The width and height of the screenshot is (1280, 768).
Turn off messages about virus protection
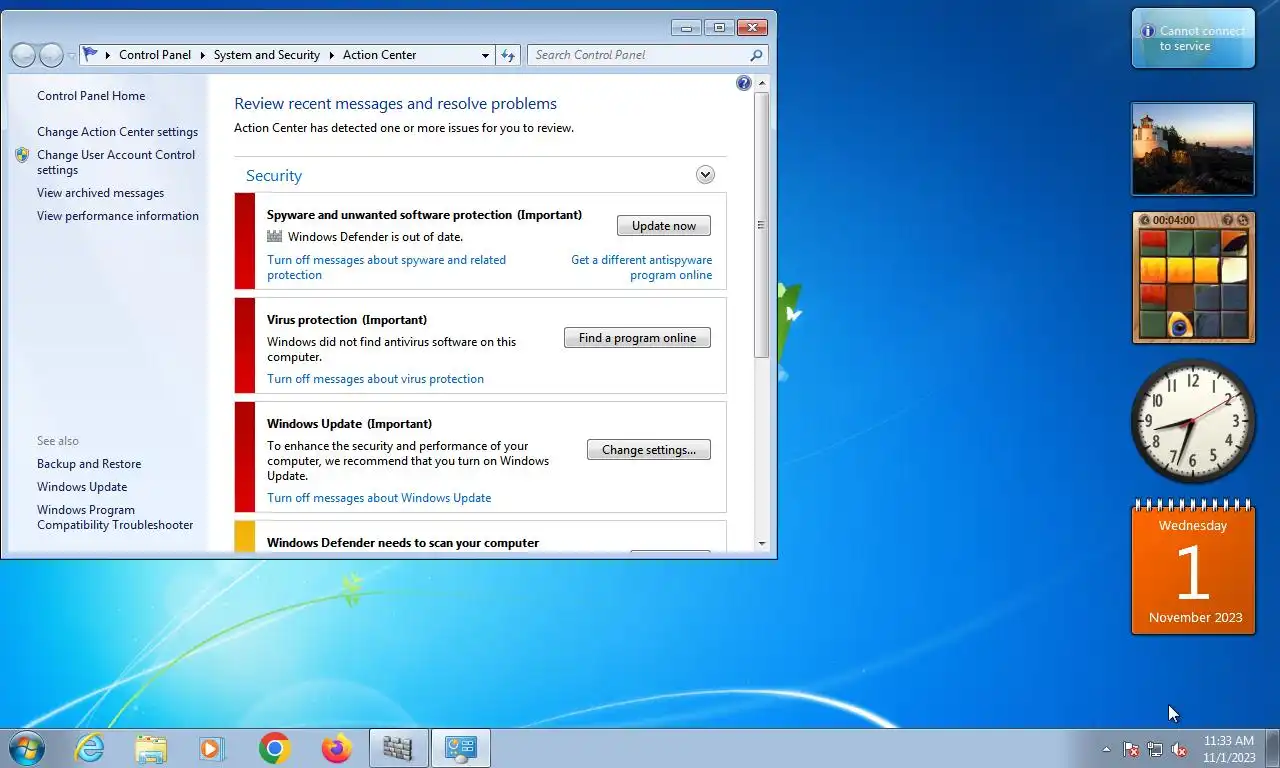(375, 379)
